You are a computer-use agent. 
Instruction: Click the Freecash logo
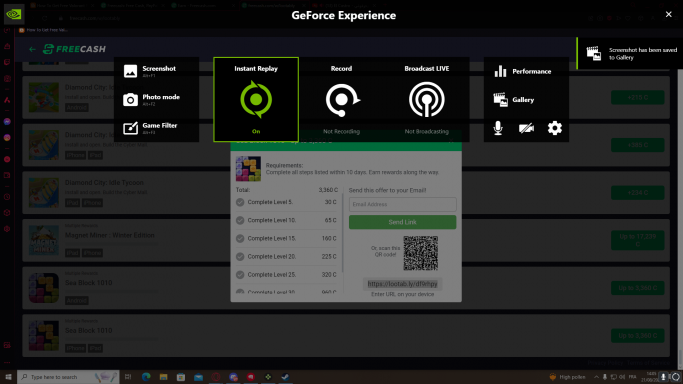pos(74,49)
